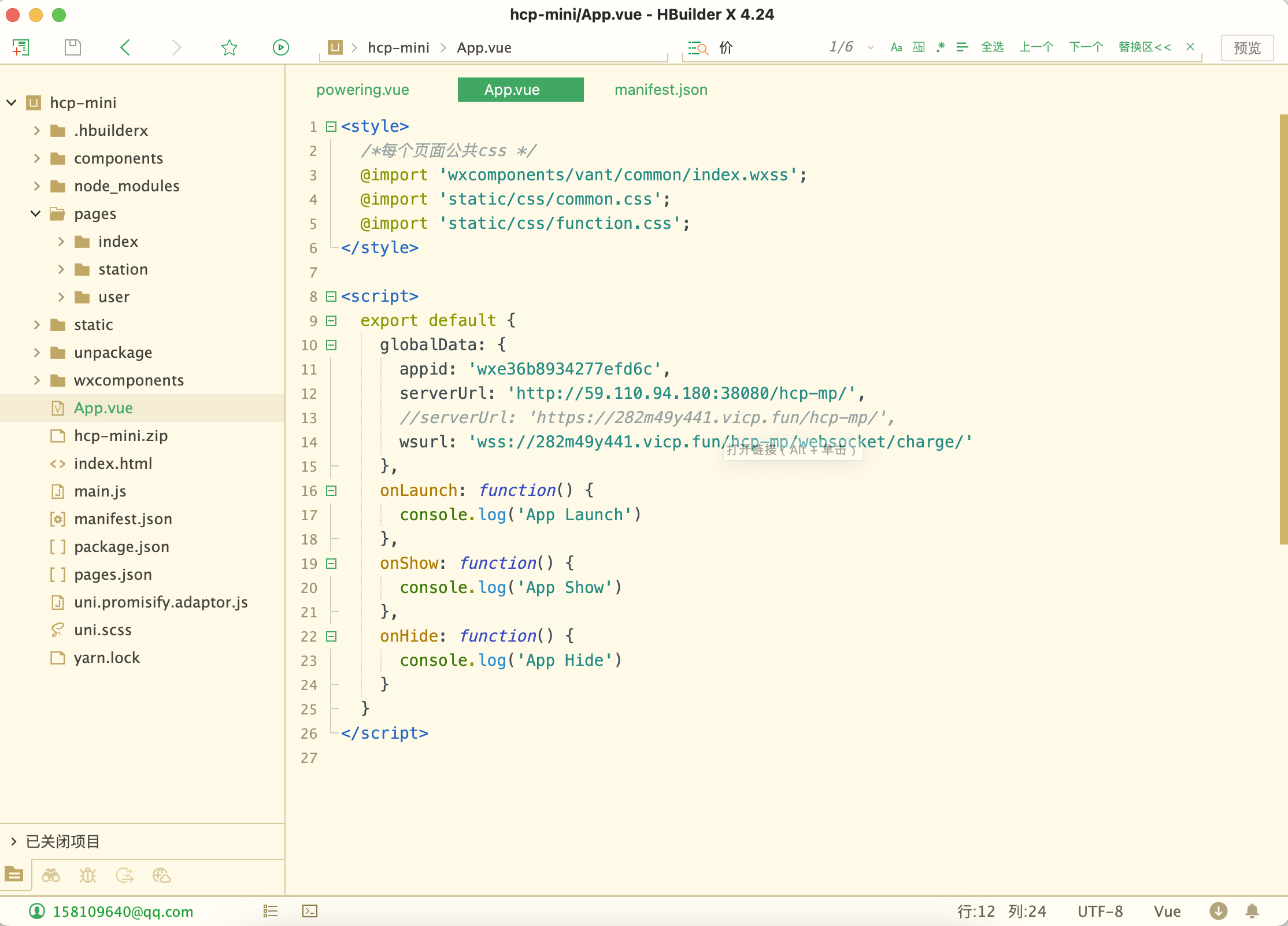The height and width of the screenshot is (926, 1288).
Task: Expand the wxcomponents folder
Action: point(36,380)
